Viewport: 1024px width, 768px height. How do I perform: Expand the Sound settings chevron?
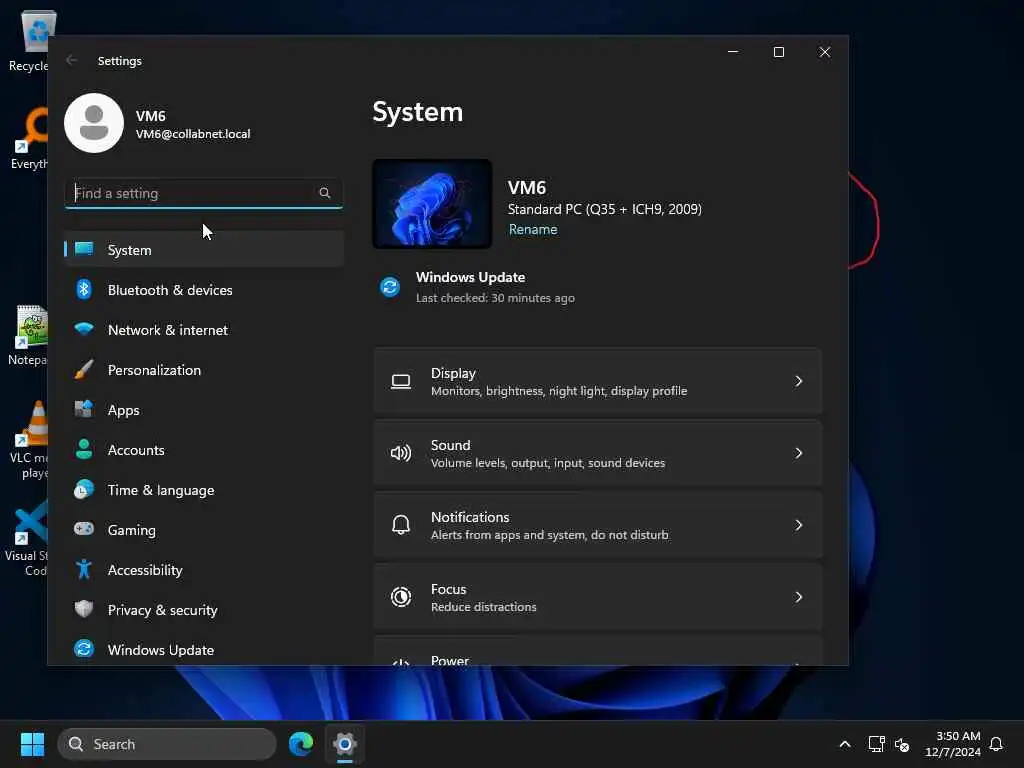point(798,453)
